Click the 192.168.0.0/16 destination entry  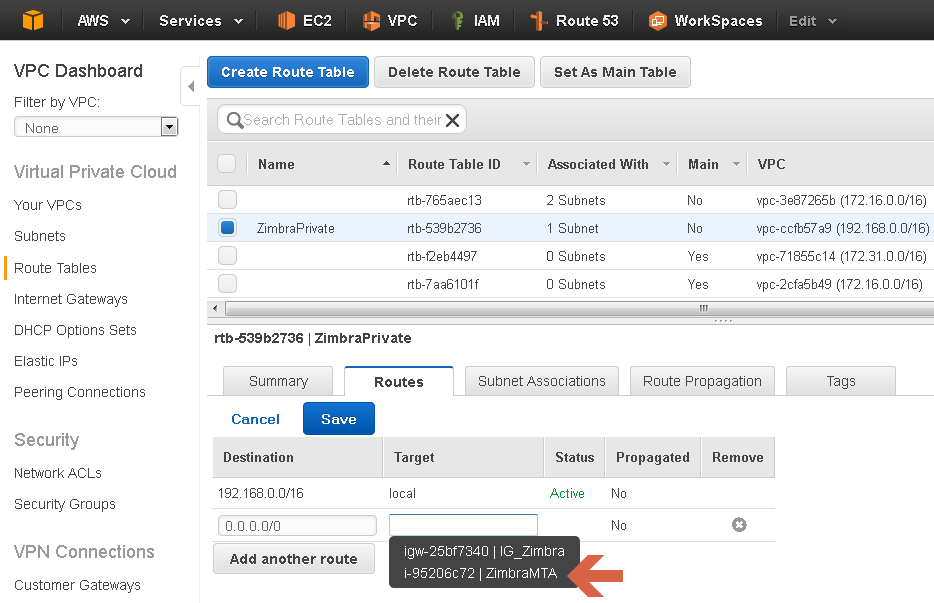pyautogui.click(x=261, y=493)
